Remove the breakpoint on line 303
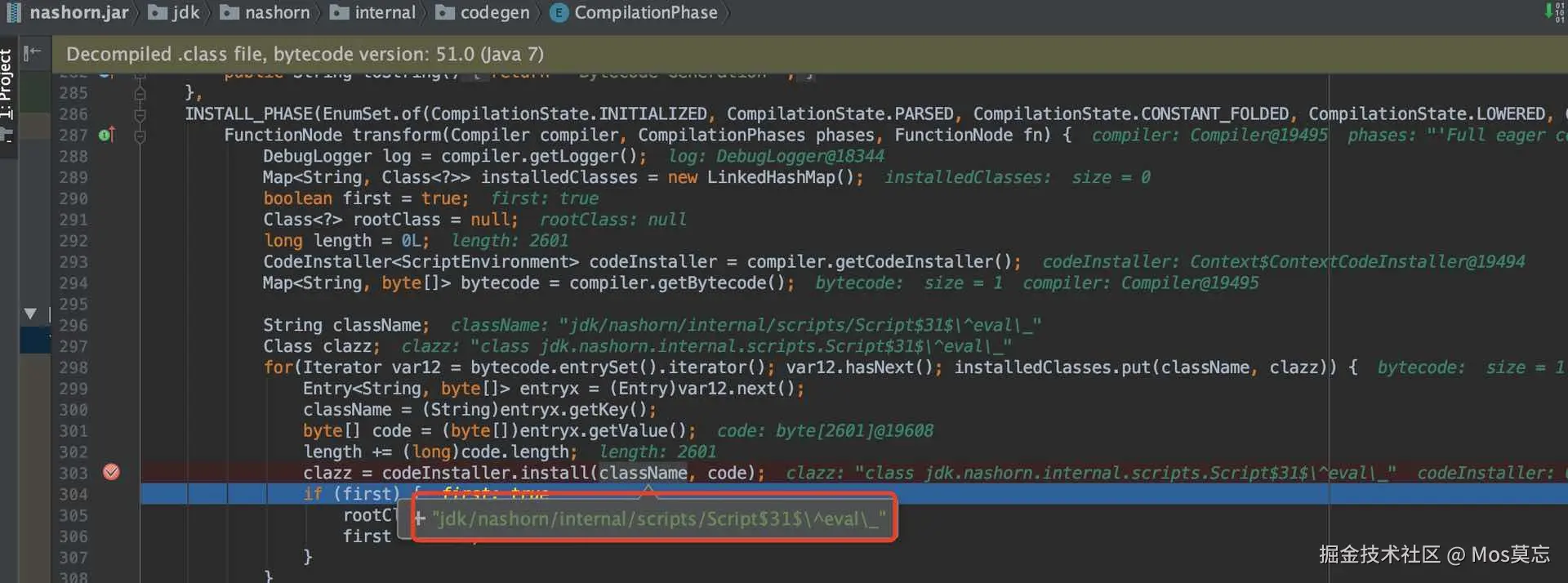1568x583 pixels. pyautogui.click(x=111, y=472)
